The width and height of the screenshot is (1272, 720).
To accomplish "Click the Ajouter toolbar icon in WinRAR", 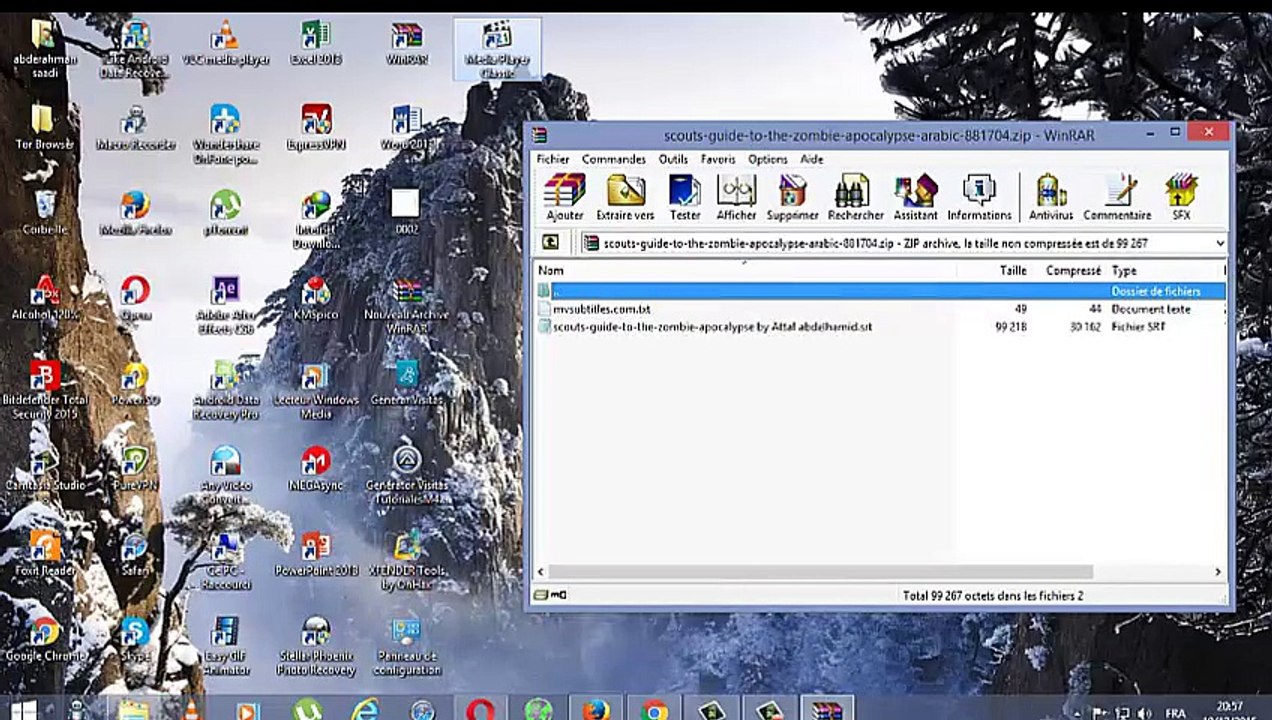I will 565,197.
